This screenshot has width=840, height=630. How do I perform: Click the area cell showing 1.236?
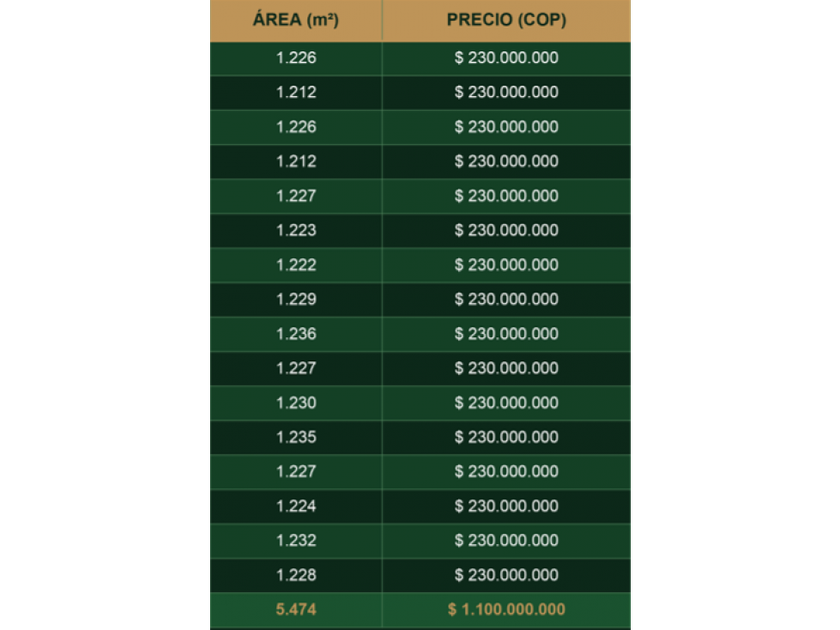point(296,334)
